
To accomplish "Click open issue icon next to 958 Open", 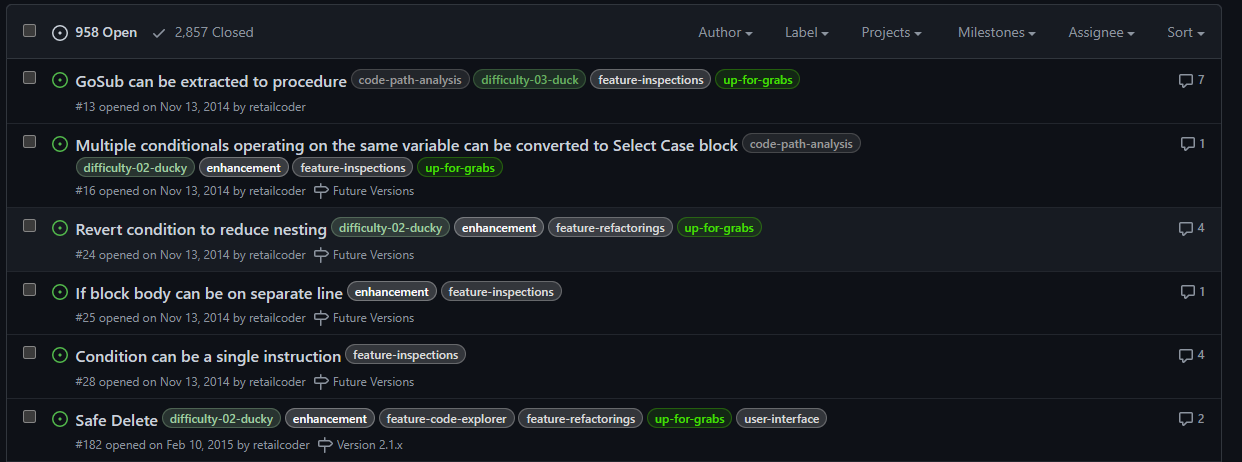I will coord(60,32).
